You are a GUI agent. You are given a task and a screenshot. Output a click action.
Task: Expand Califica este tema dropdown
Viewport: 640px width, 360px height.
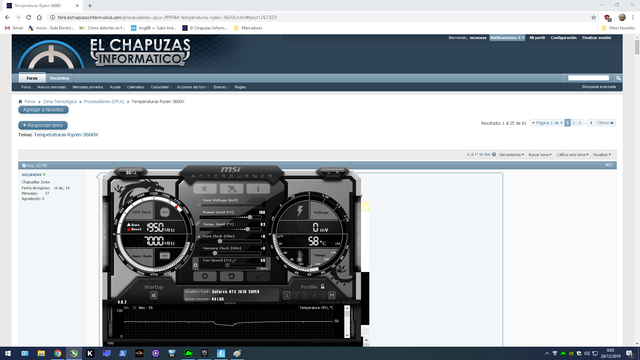(x=572, y=155)
